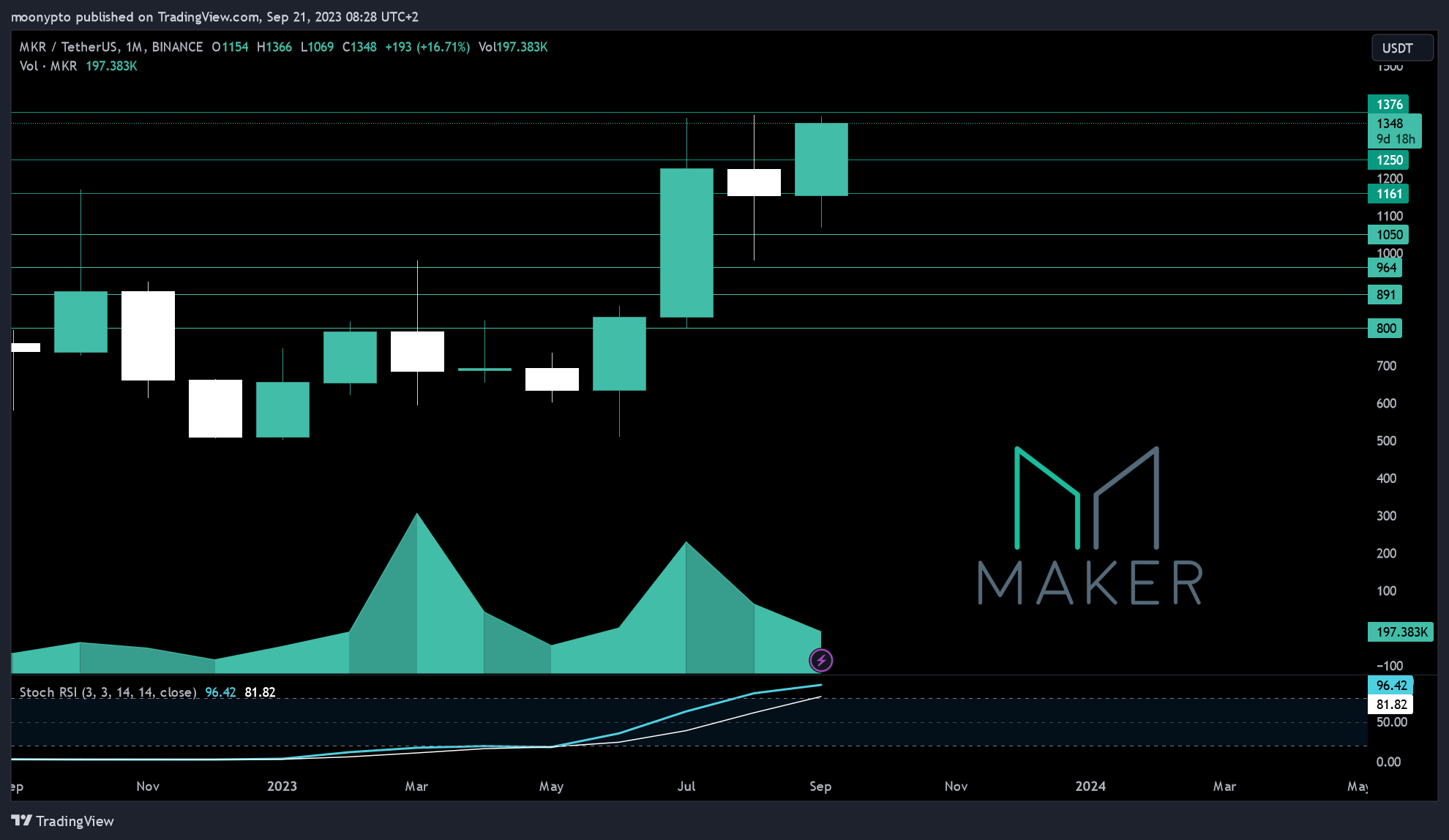Click the 964 price level label

click(x=1385, y=268)
